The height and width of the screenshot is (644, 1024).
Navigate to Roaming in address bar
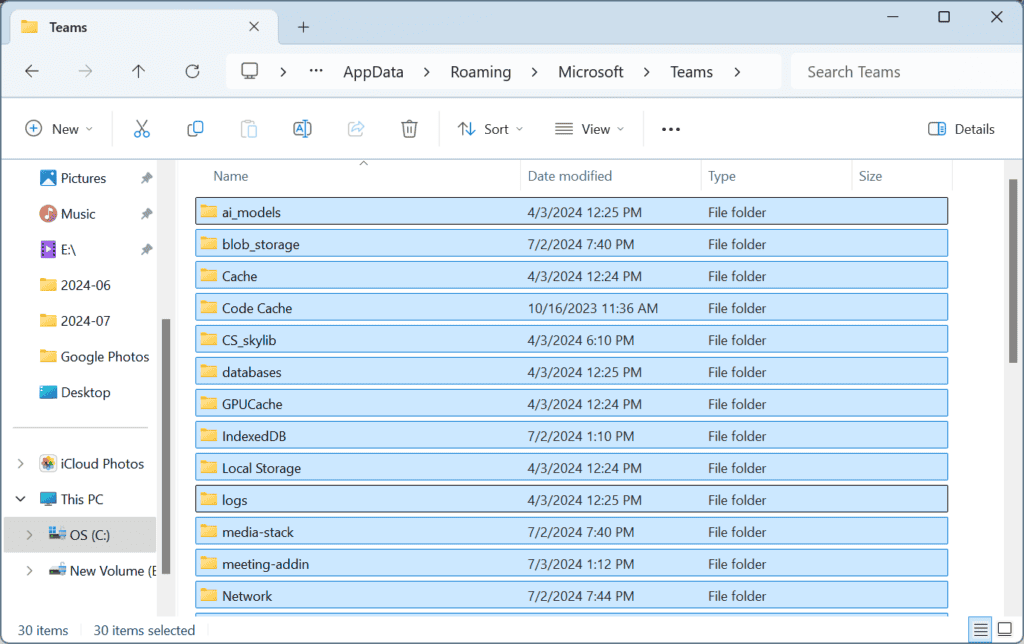click(x=481, y=72)
